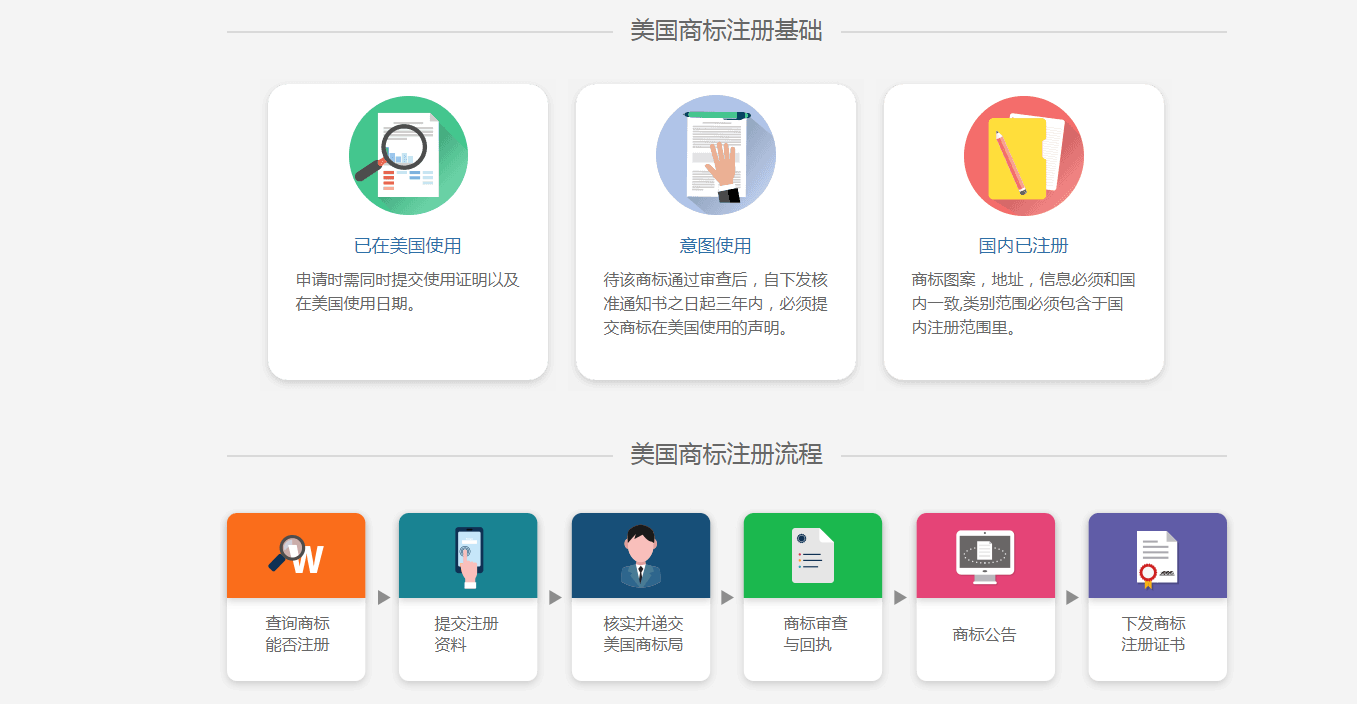Select the 提交注册资料 step label
Screen dimensions: 1357x704
466,634
